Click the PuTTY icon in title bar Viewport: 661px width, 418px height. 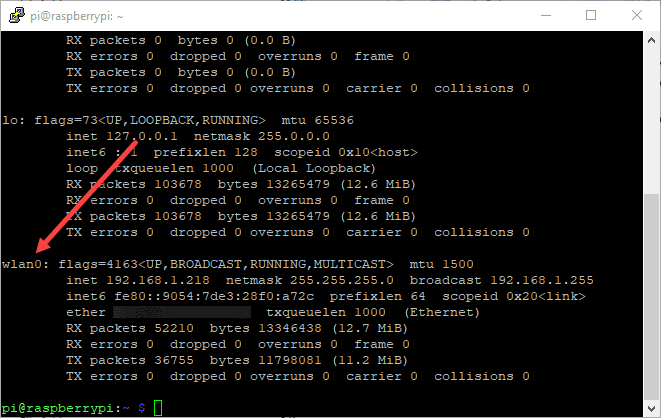pos(16,16)
